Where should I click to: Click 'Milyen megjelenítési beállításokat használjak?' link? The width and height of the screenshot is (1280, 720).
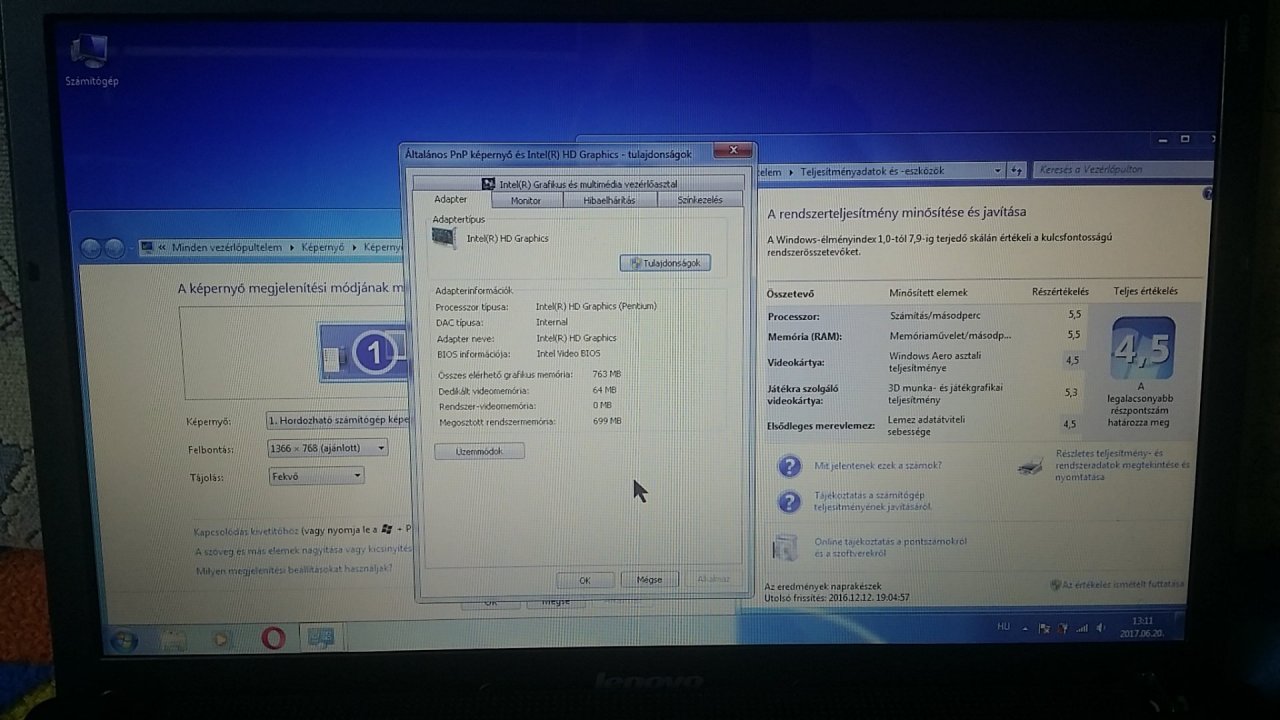(x=294, y=570)
